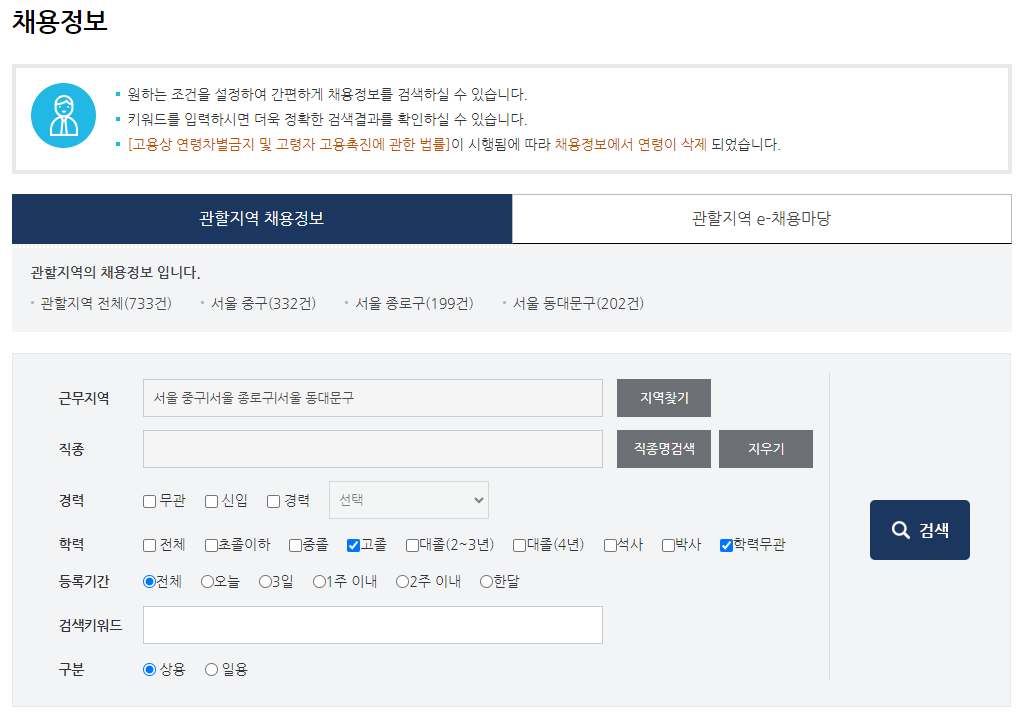Screen dimensions: 1027x724
Task: Check the 대졸(4년) education checkbox
Action: (x=520, y=546)
